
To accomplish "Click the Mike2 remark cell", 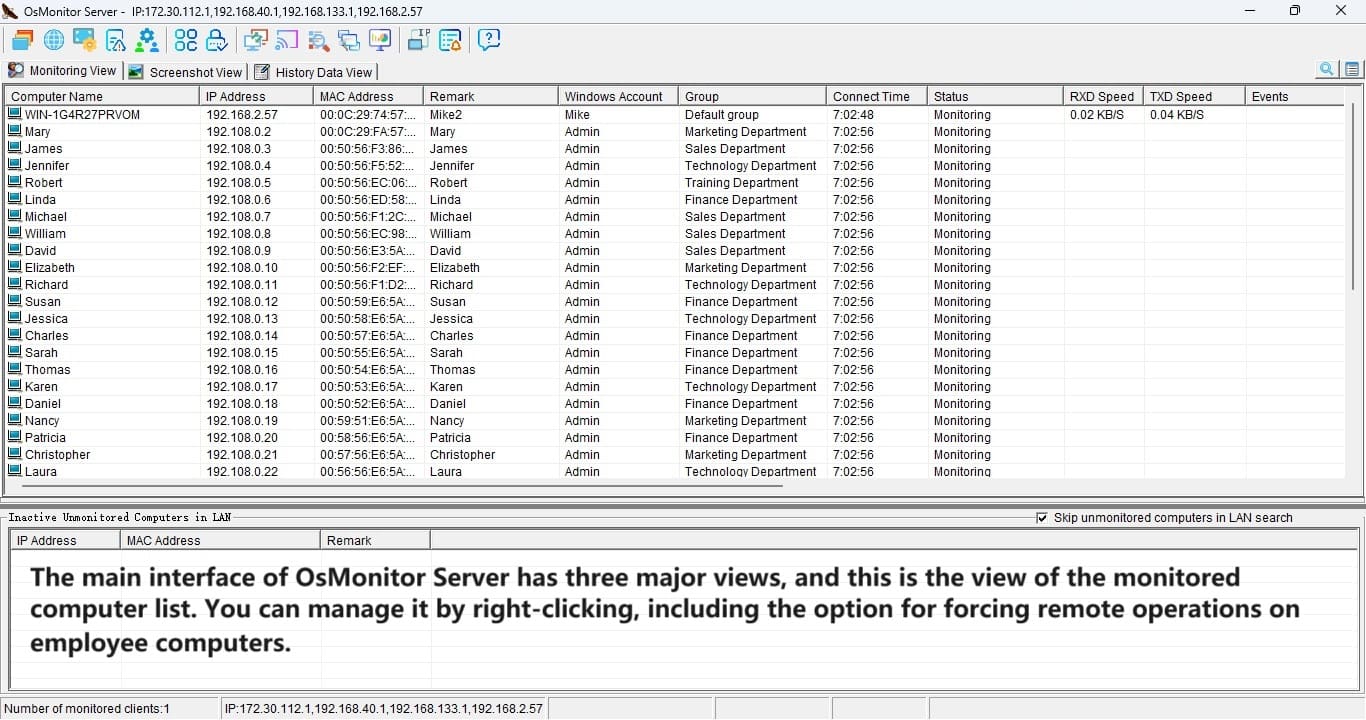I will 446,114.
